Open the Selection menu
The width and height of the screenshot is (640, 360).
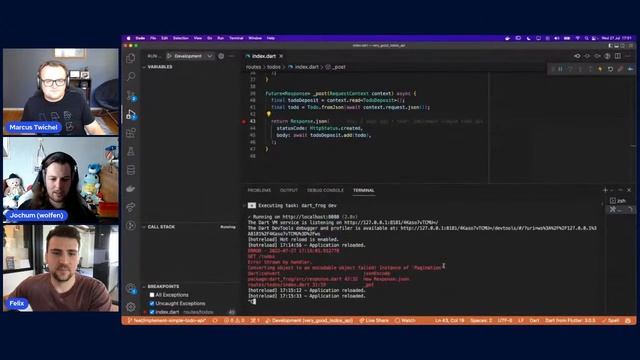pyautogui.click(x=180, y=38)
